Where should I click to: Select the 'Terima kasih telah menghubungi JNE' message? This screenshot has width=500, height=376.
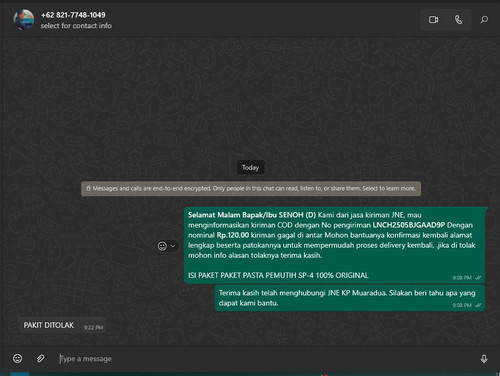point(350,298)
